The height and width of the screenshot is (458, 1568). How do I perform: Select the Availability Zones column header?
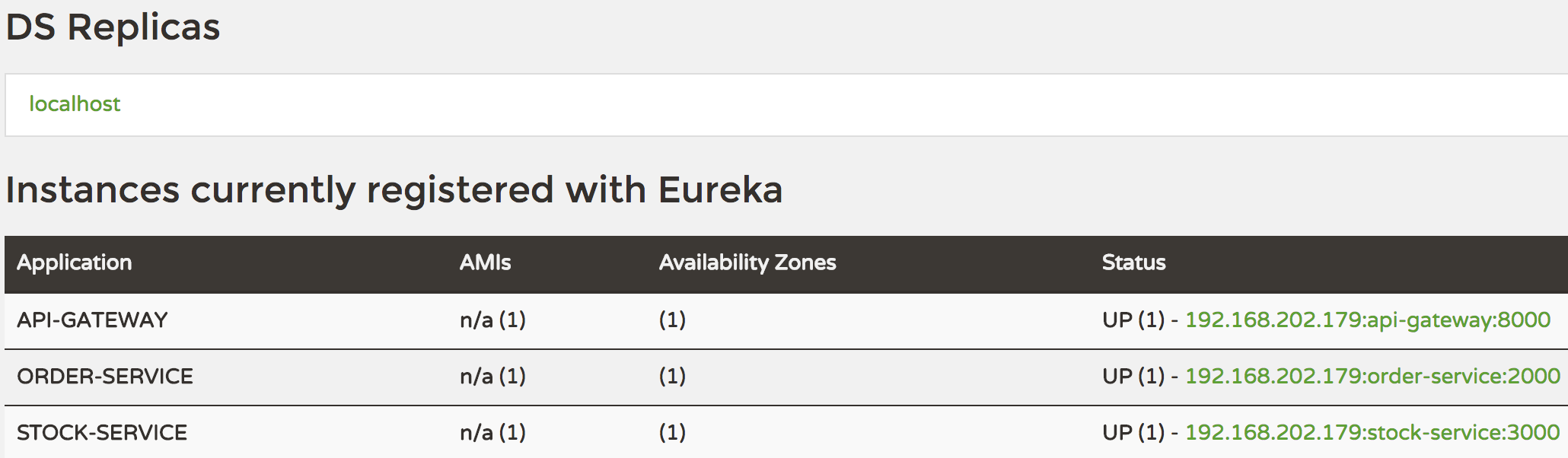coord(747,263)
